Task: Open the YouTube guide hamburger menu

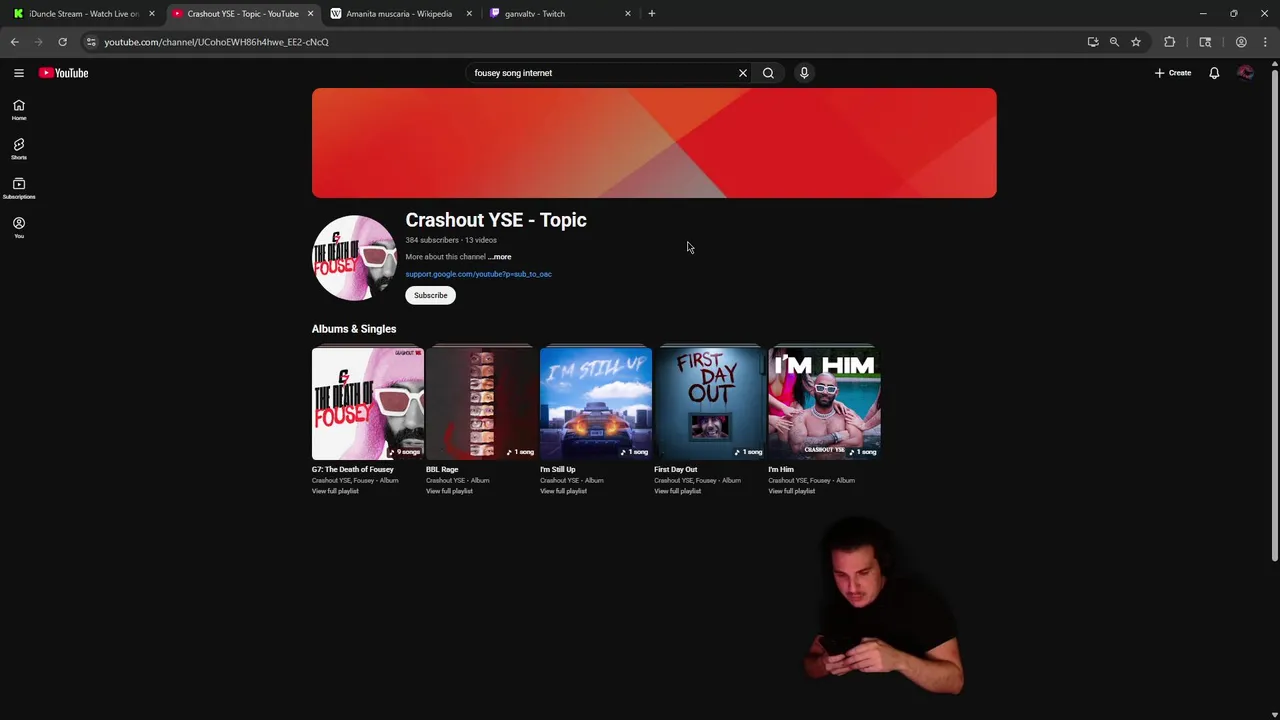Action: (x=18, y=73)
